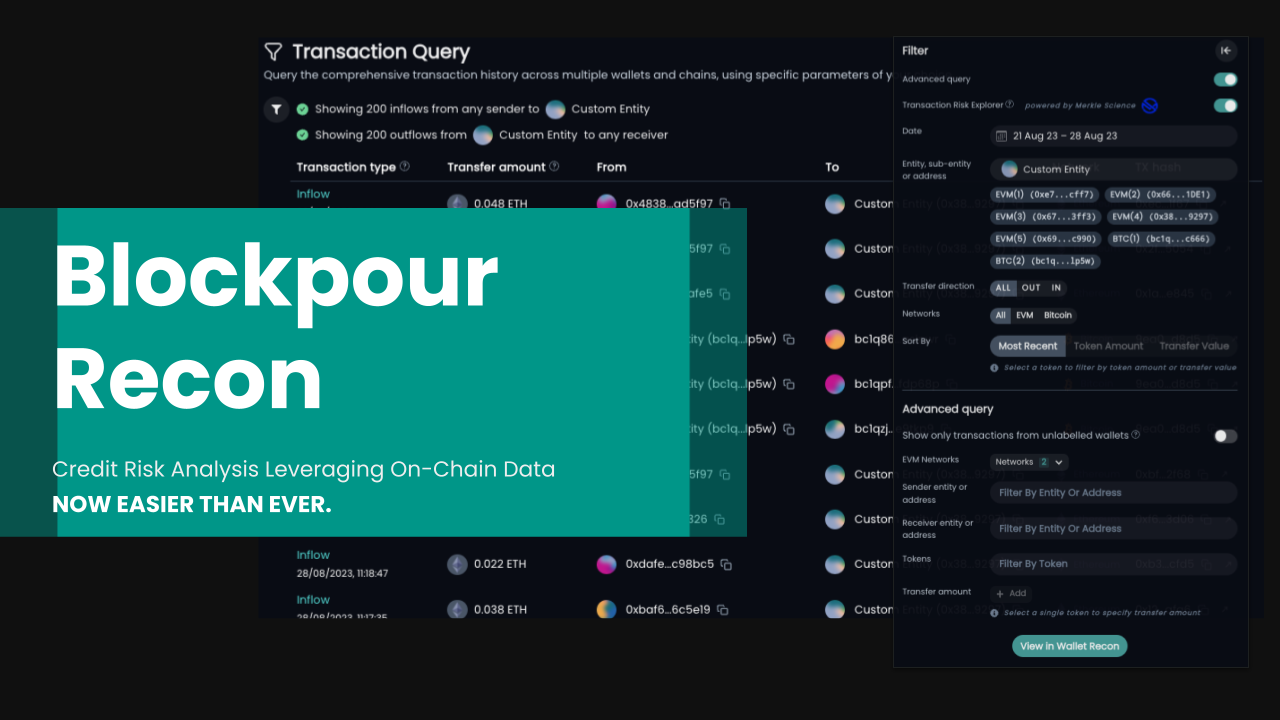The height and width of the screenshot is (720, 1280).
Task: Click avatar of sender 0xdafe...c98bc5
Action: 607,564
